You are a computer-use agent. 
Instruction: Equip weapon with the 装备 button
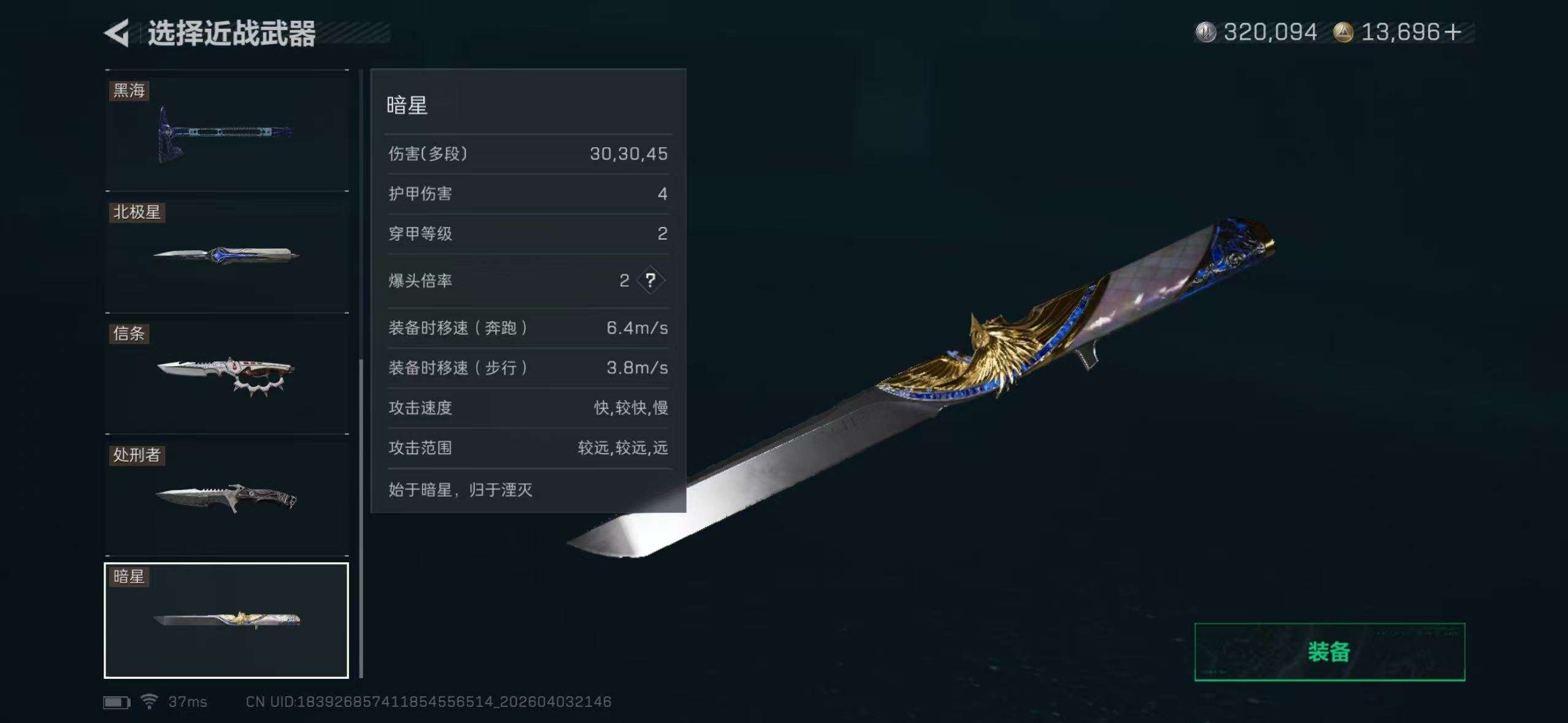1329,652
